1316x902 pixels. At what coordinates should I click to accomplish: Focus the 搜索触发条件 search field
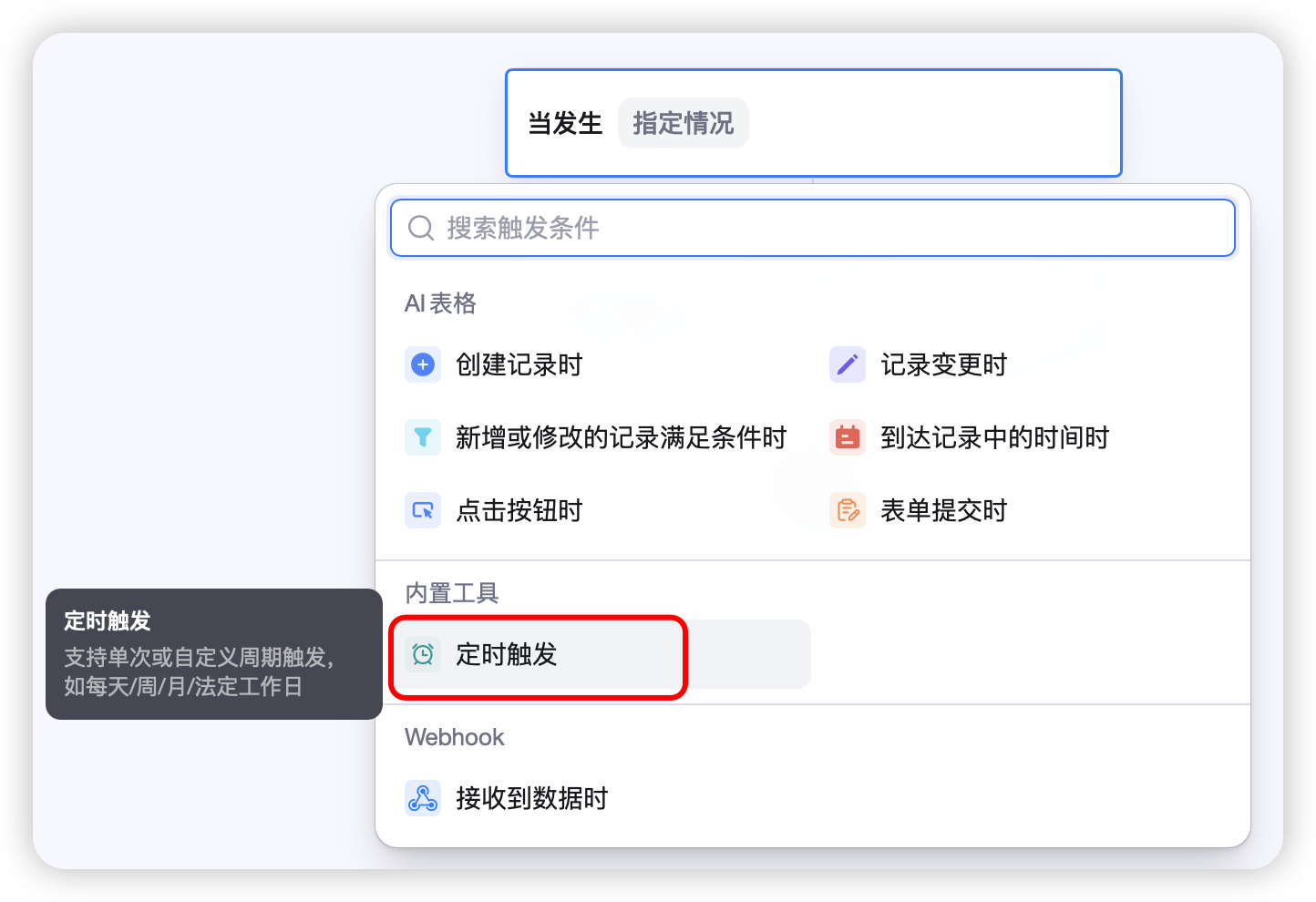[820, 228]
